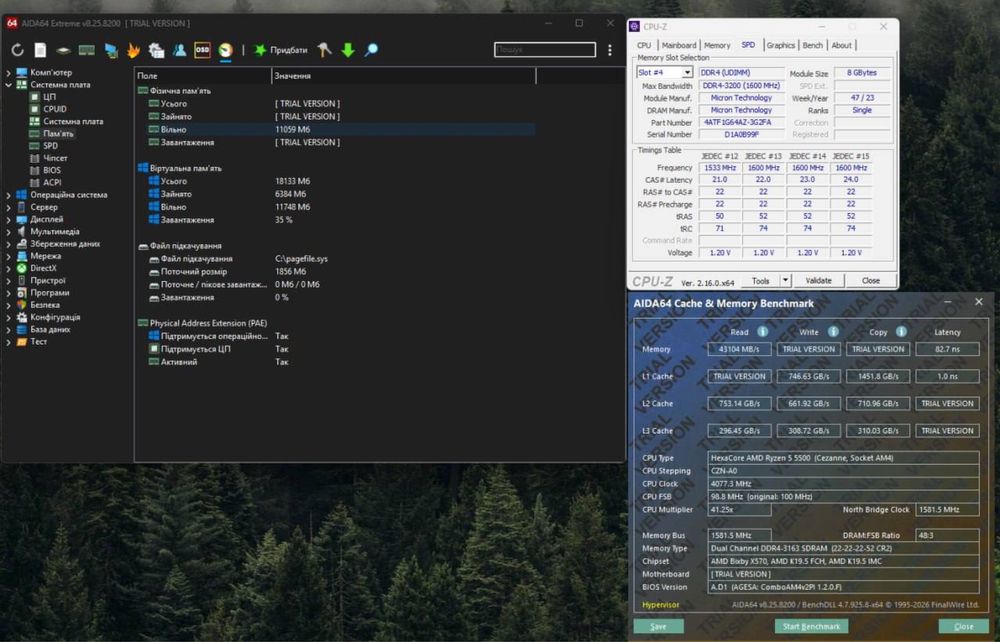Open the Tools dropdown arrow in CPU-Z
The height and width of the screenshot is (642, 1000).
(786, 281)
